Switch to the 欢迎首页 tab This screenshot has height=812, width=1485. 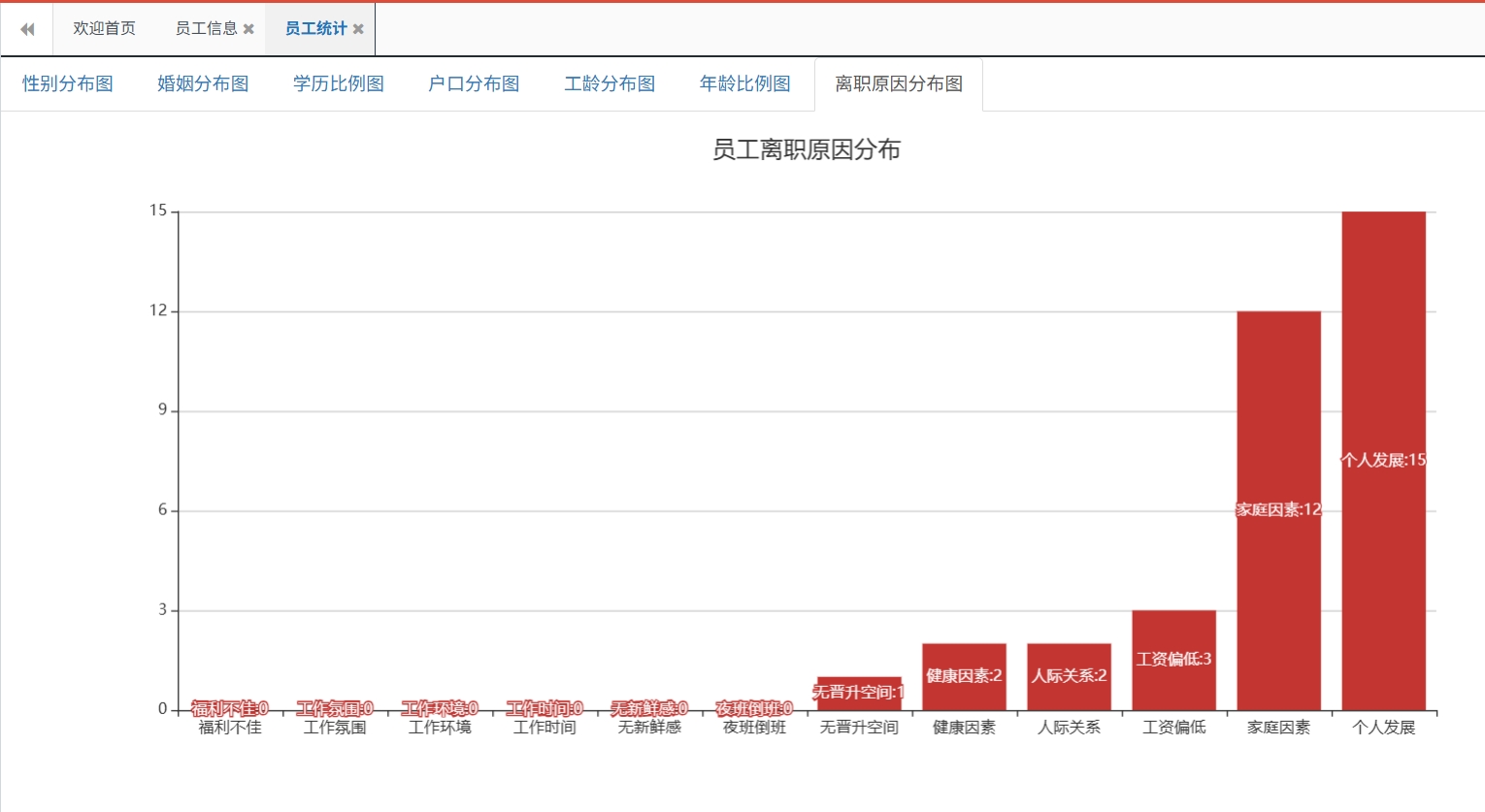[102, 28]
